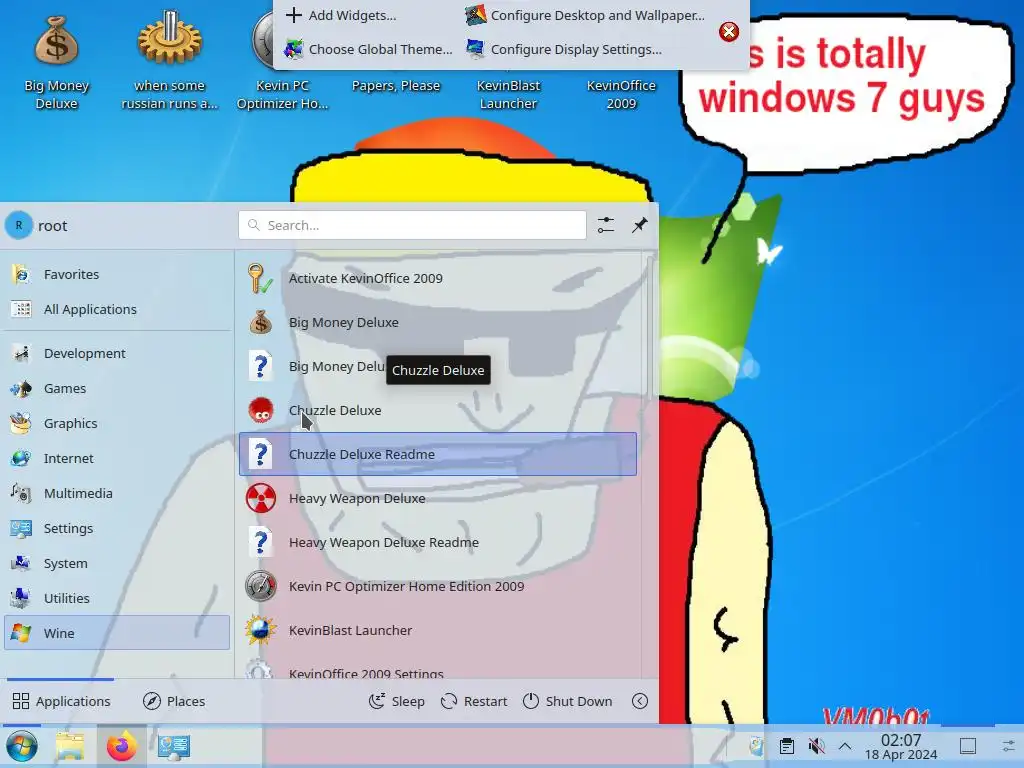Open Firefox from taskbar
The height and width of the screenshot is (768, 1024).
tap(121, 746)
